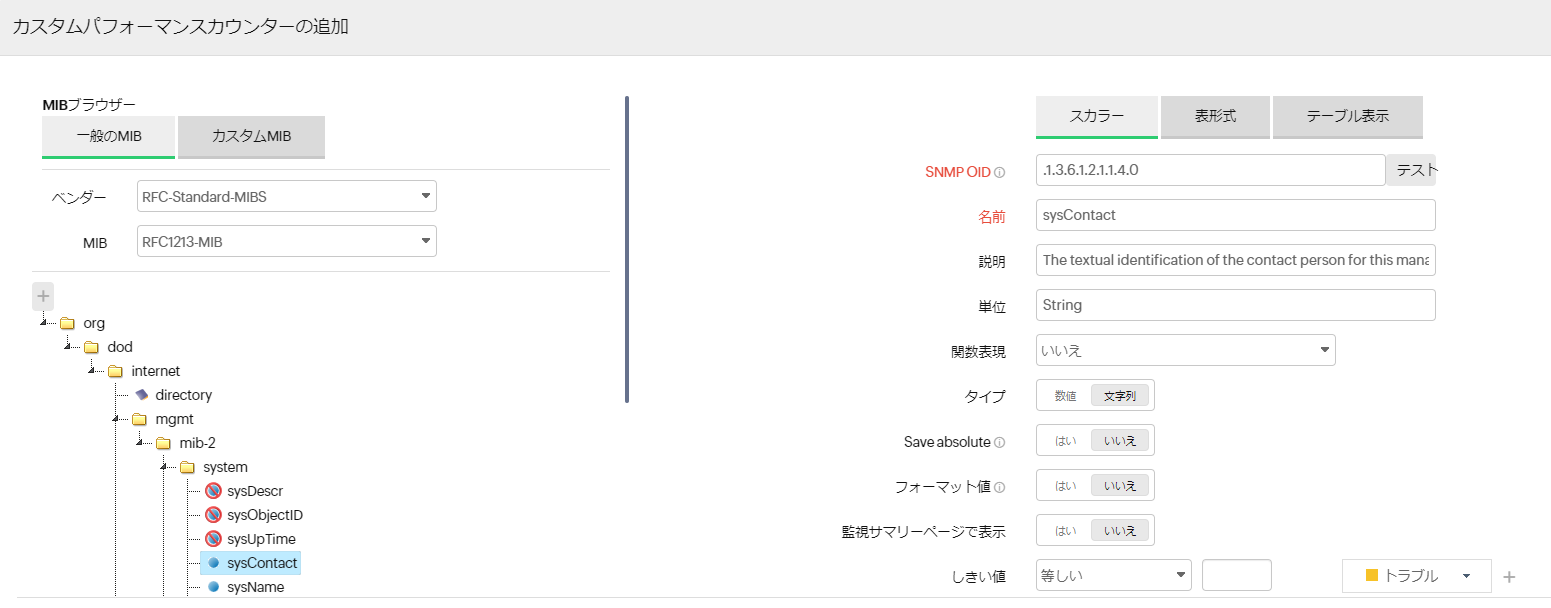The height and width of the screenshot is (608, 1551).
Task: Enable 監視サマリーページで表示 with はい
Action: 1065,531
